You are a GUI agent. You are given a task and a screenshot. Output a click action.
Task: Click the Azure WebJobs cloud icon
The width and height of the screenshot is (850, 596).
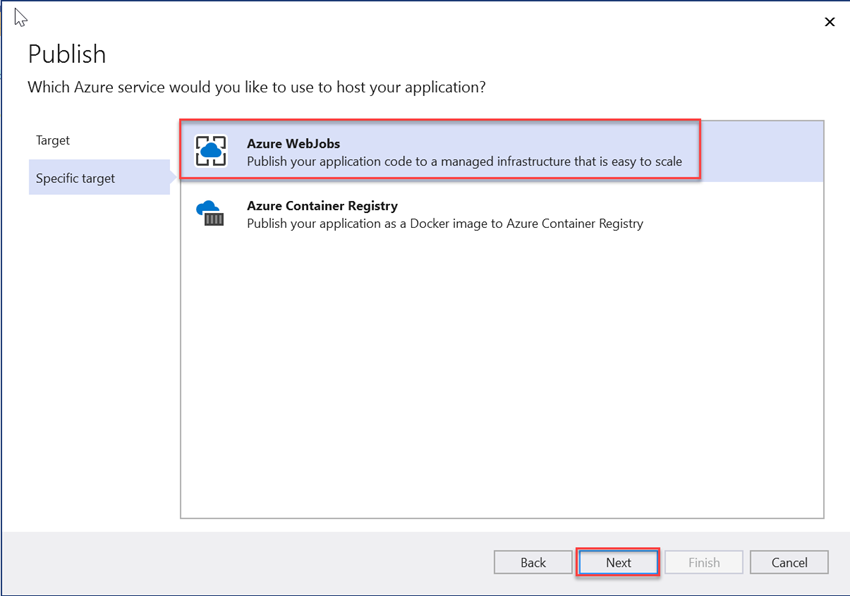click(x=211, y=151)
